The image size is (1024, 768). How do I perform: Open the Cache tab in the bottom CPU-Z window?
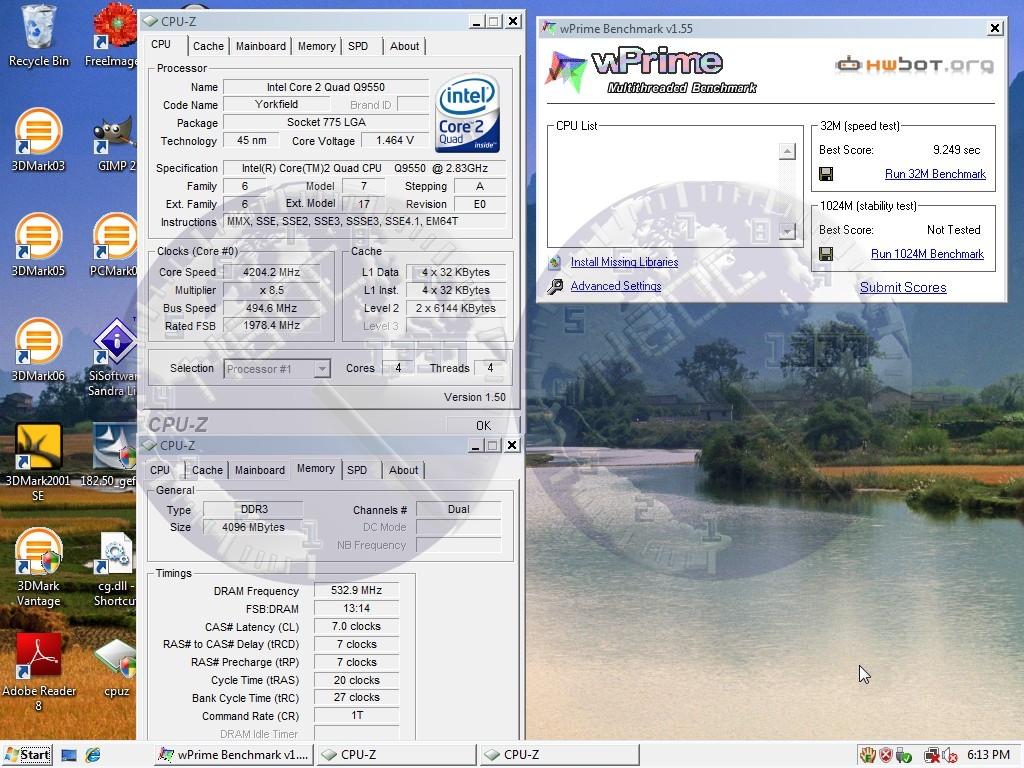(207, 470)
